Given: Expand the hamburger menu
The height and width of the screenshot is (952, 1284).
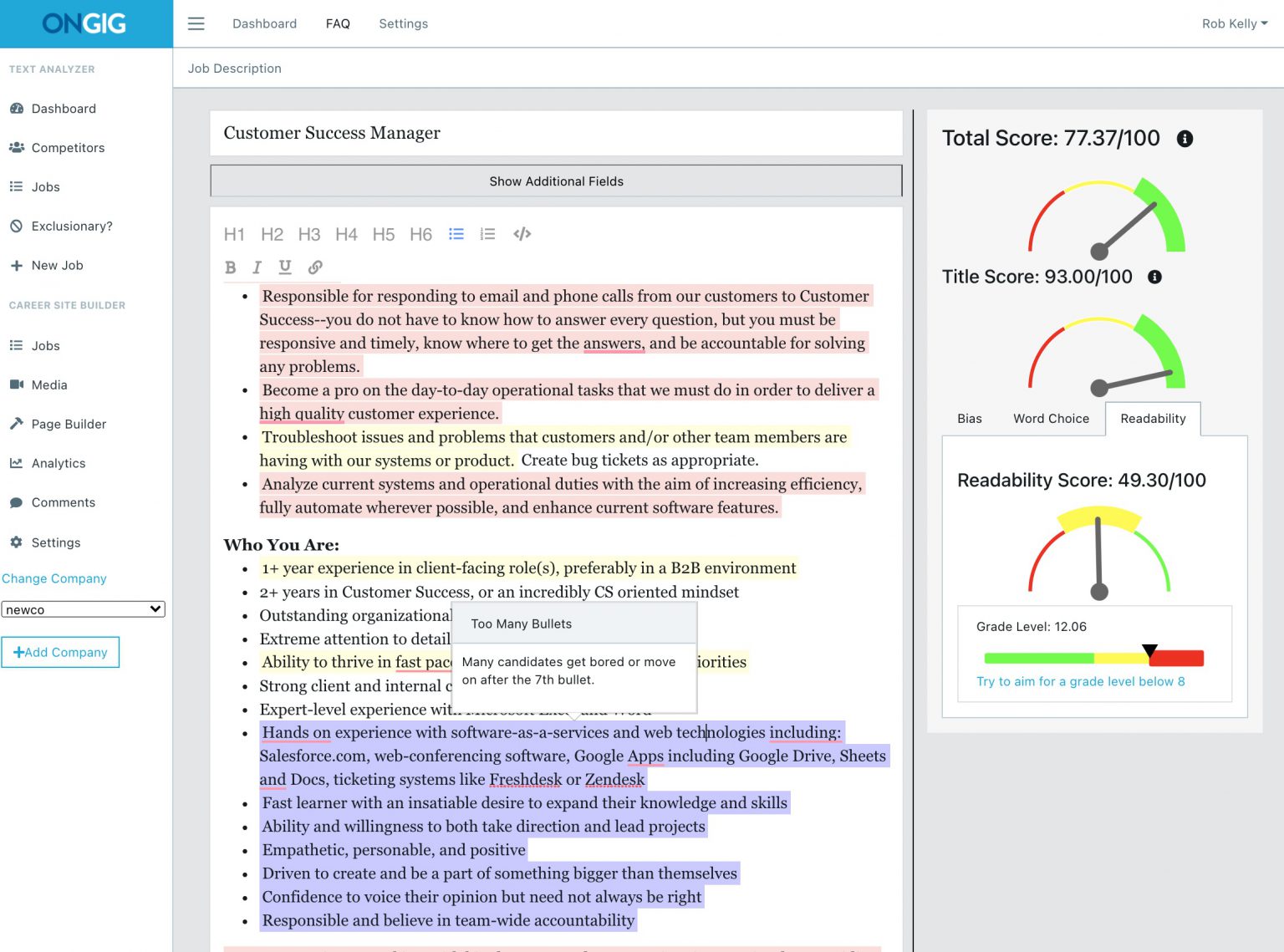Looking at the screenshot, I should (196, 23).
